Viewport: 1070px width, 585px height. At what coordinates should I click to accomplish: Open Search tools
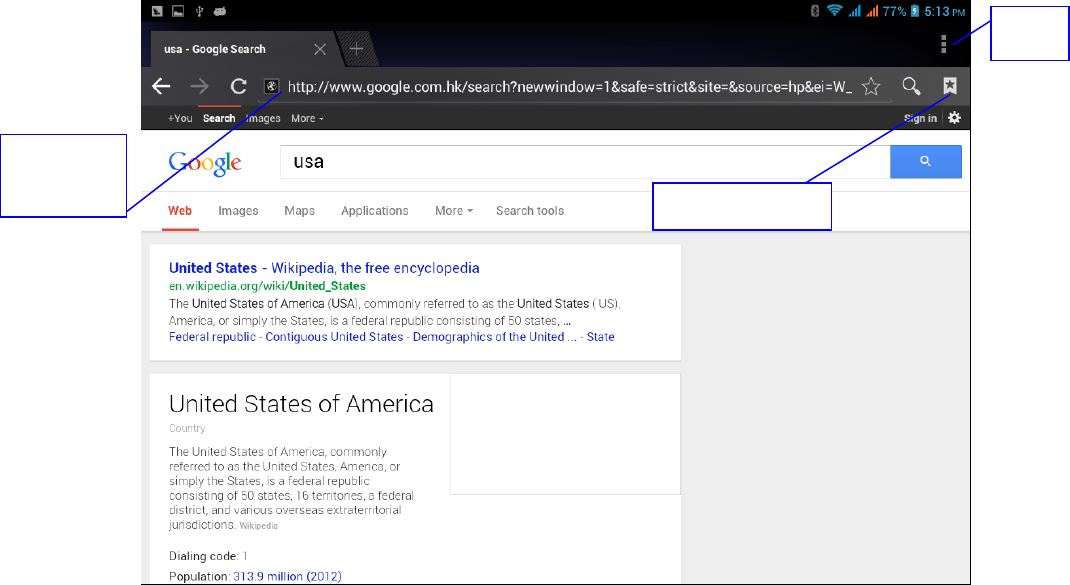point(530,211)
